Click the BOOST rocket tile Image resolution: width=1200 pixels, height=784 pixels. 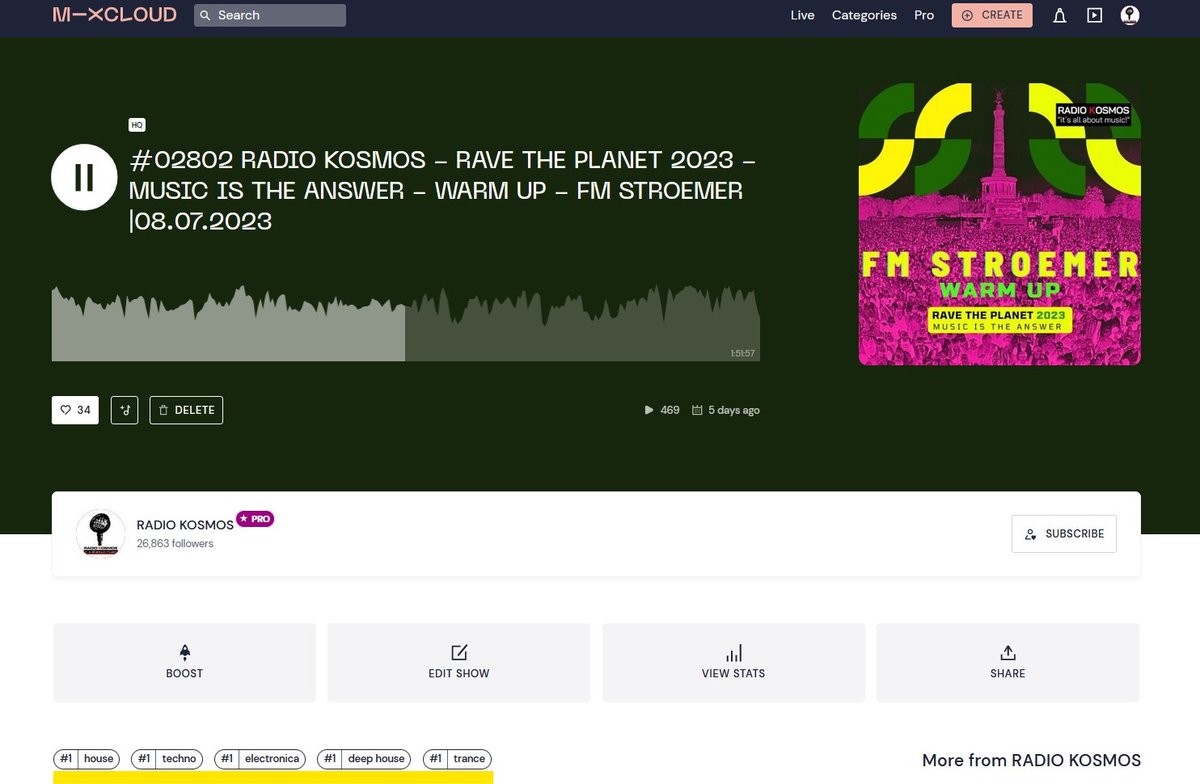click(184, 663)
